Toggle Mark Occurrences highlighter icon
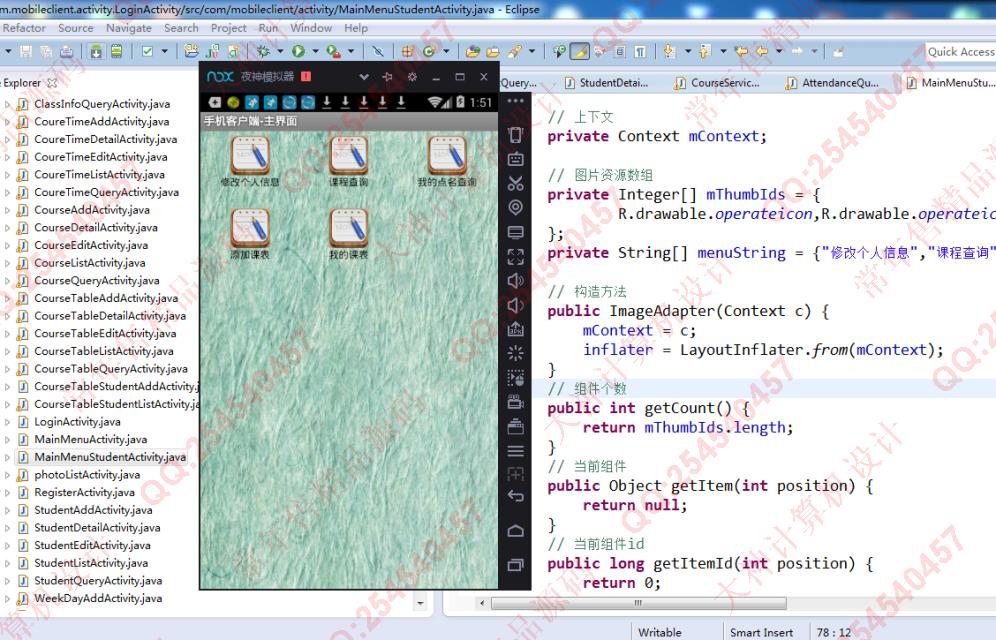996x640 pixels. (x=579, y=51)
